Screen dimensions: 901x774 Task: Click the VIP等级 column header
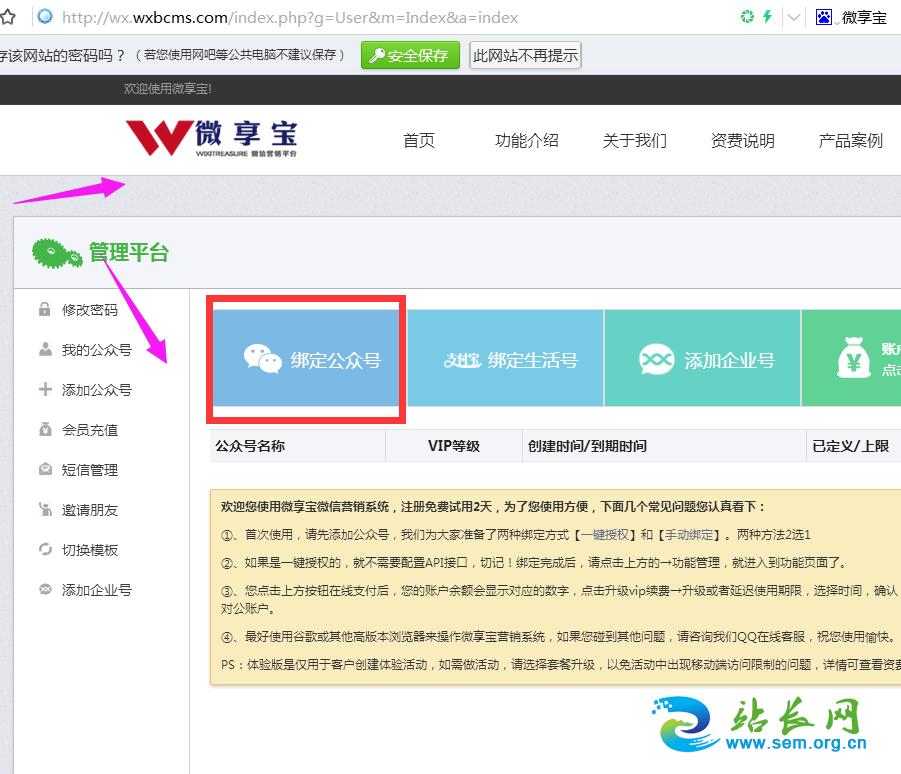click(x=453, y=446)
